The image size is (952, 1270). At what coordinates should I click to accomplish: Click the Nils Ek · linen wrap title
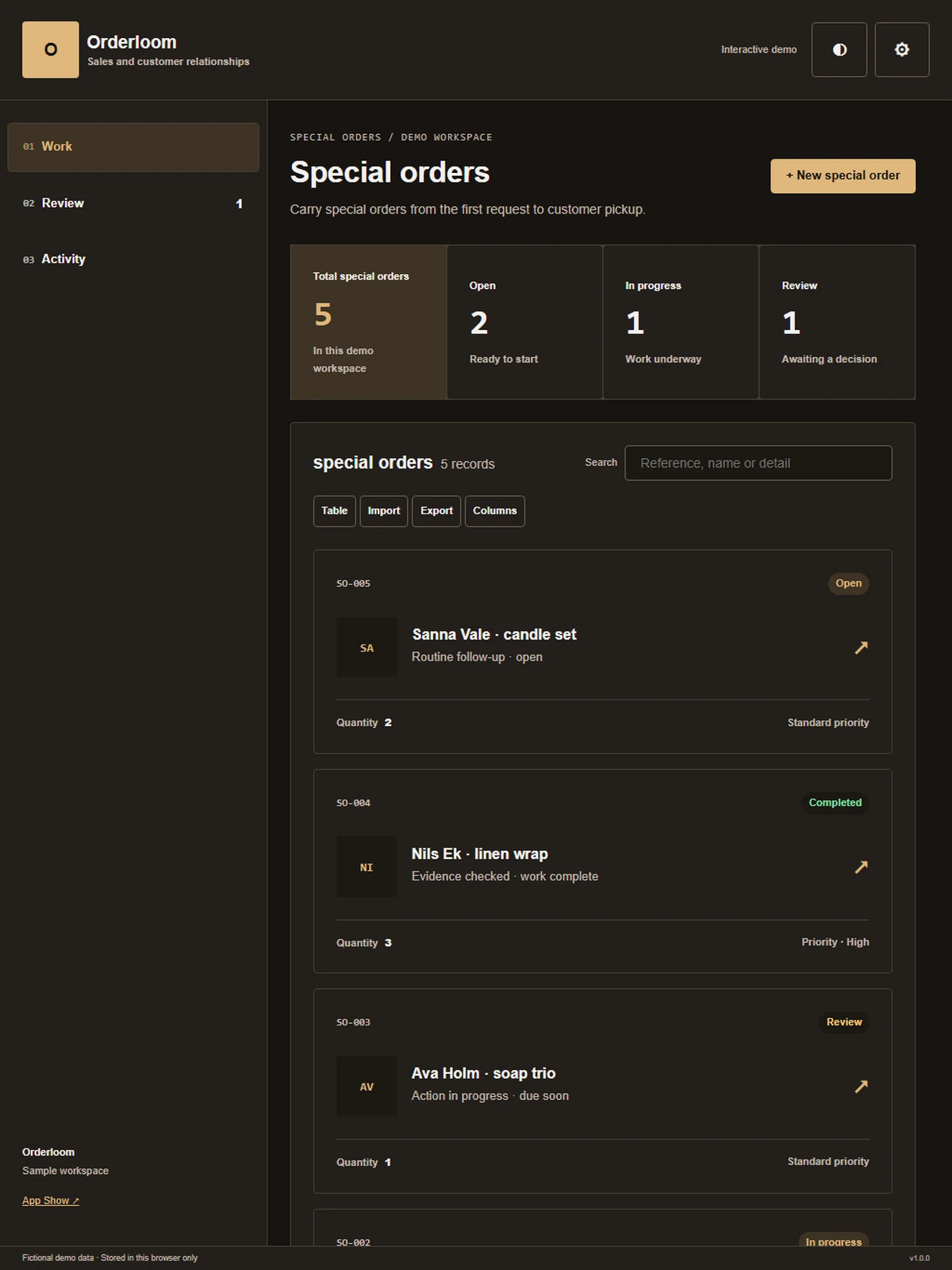480,854
